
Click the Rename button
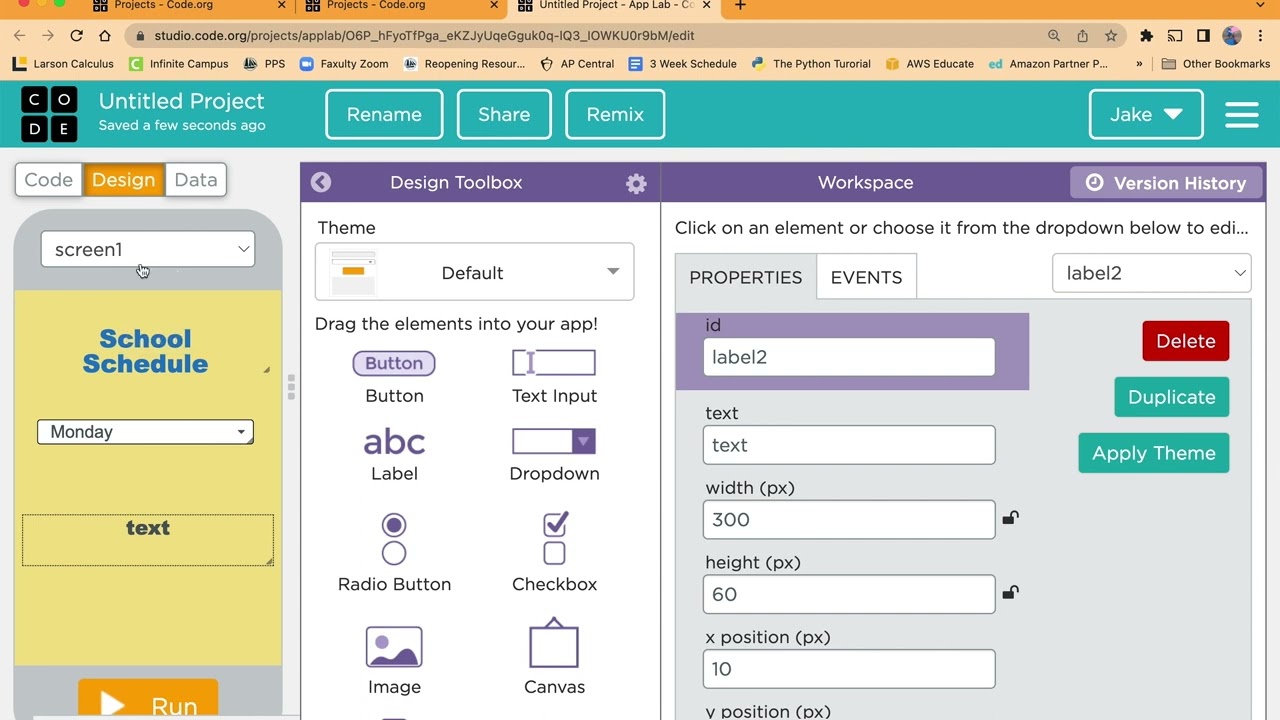tap(384, 114)
